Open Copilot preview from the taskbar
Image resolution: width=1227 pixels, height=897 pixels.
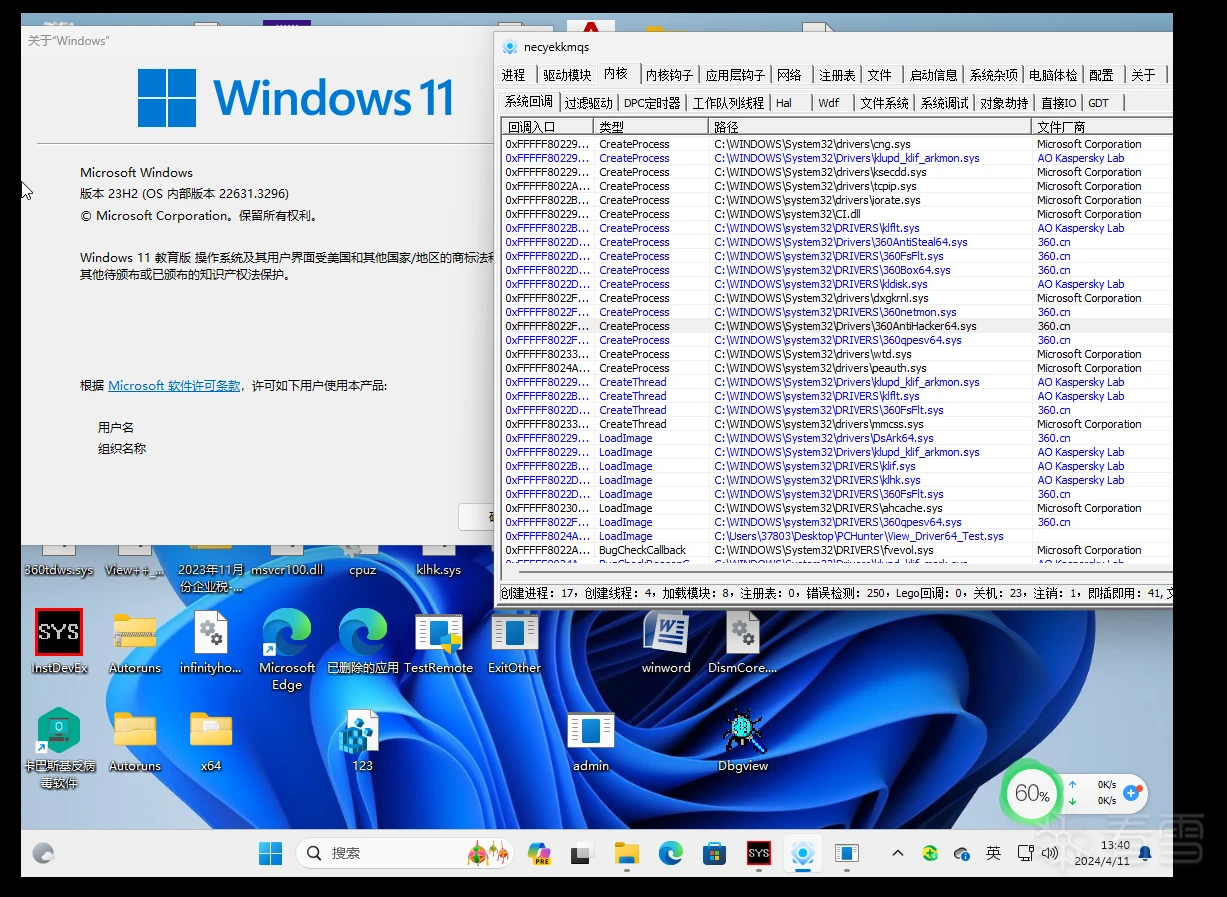click(x=540, y=853)
